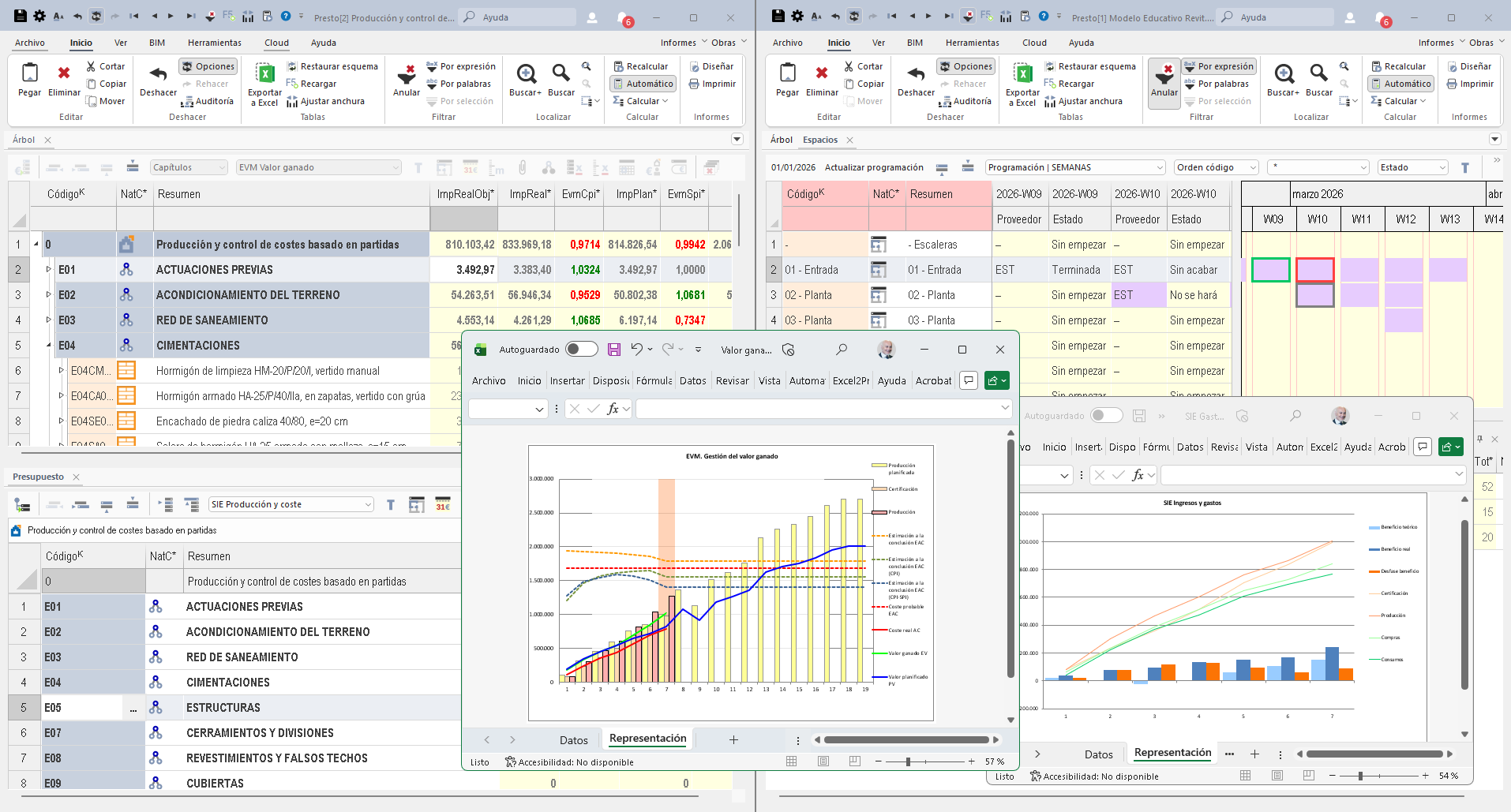
Task: Click Exportar a Excel in left Presto window
Action: point(264,84)
